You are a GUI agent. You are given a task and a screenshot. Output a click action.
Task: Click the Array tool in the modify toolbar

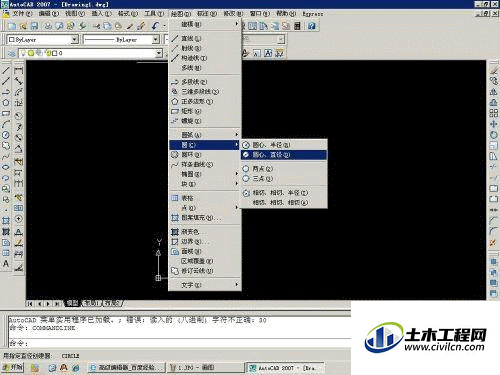click(x=494, y=113)
